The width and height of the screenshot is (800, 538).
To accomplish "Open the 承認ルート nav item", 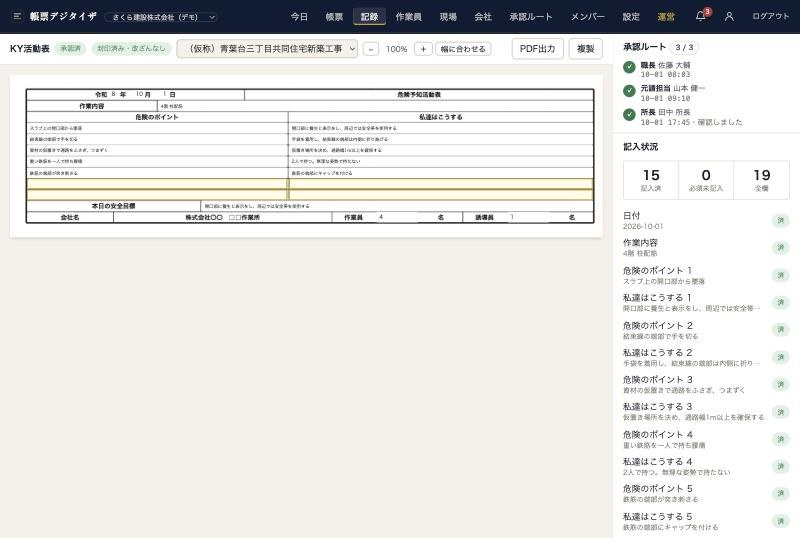I will pos(531,16).
